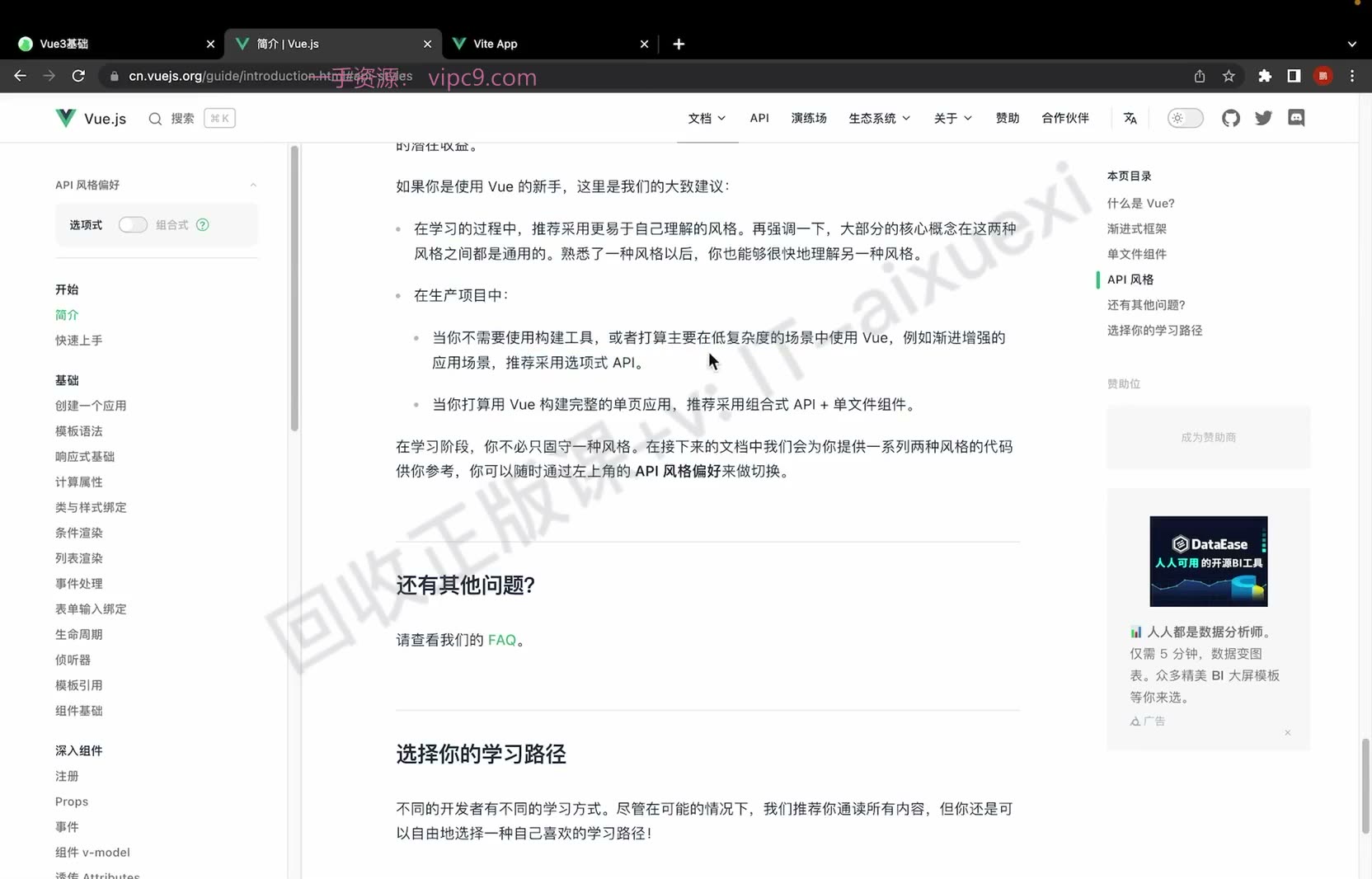The image size is (1372, 879).
Task: Click the FAQ link
Action: 502,640
